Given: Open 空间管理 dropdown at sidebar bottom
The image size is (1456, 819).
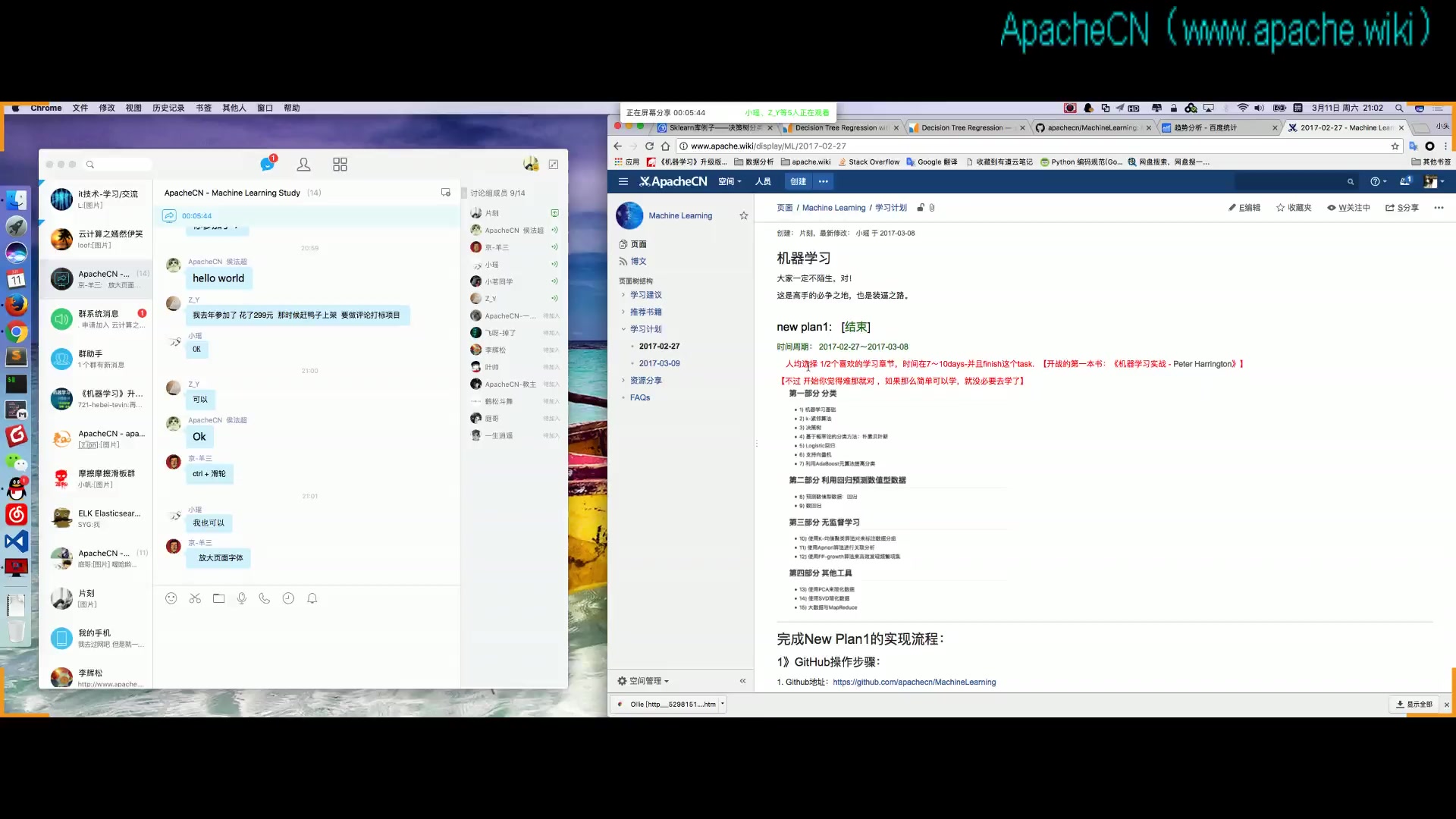Looking at the screenshot, I should coord(643,681).
